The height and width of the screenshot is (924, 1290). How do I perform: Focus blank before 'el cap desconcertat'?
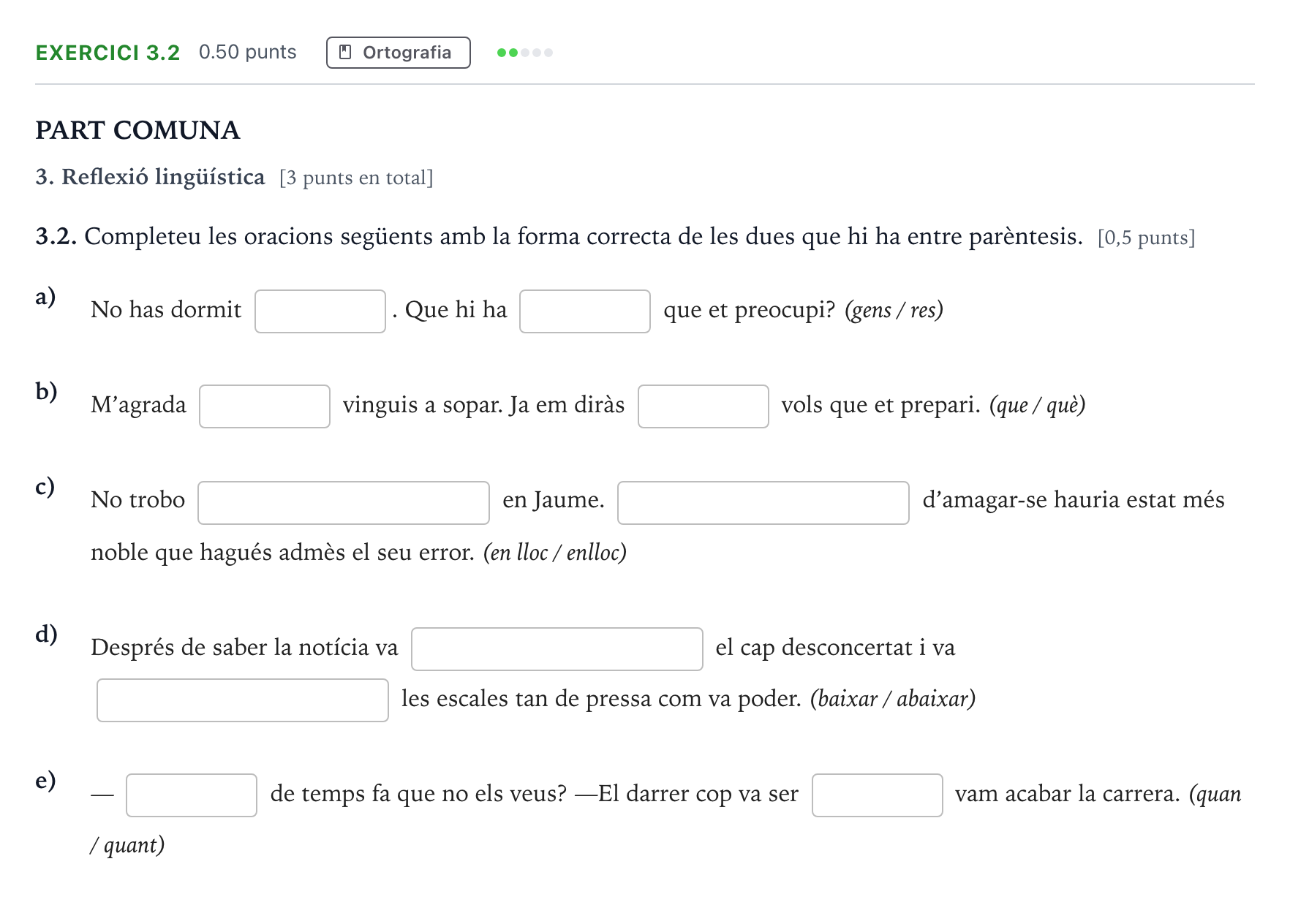coord(557,649)
